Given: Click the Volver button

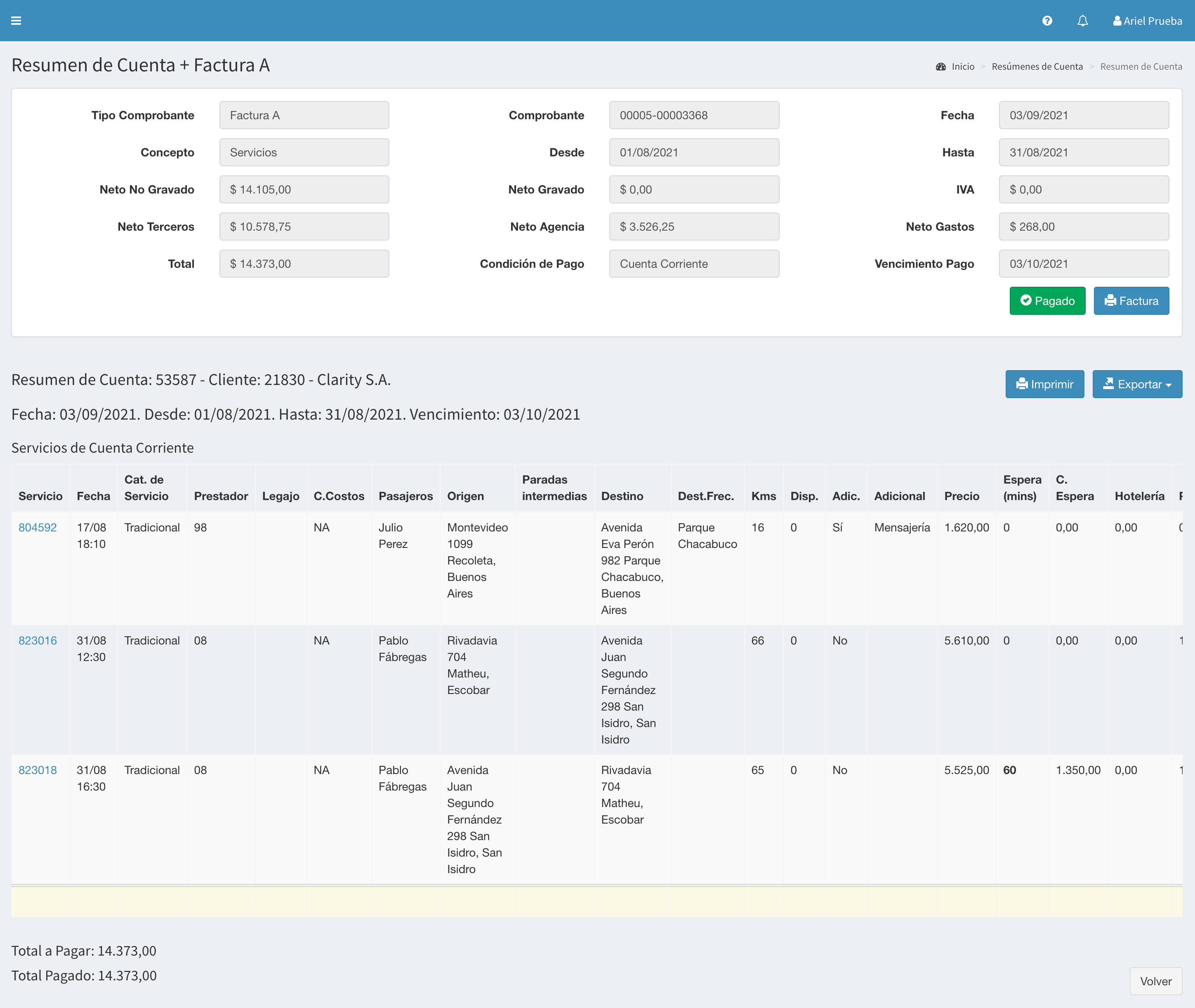Looking at the screenshot, I should (1155, 981).
